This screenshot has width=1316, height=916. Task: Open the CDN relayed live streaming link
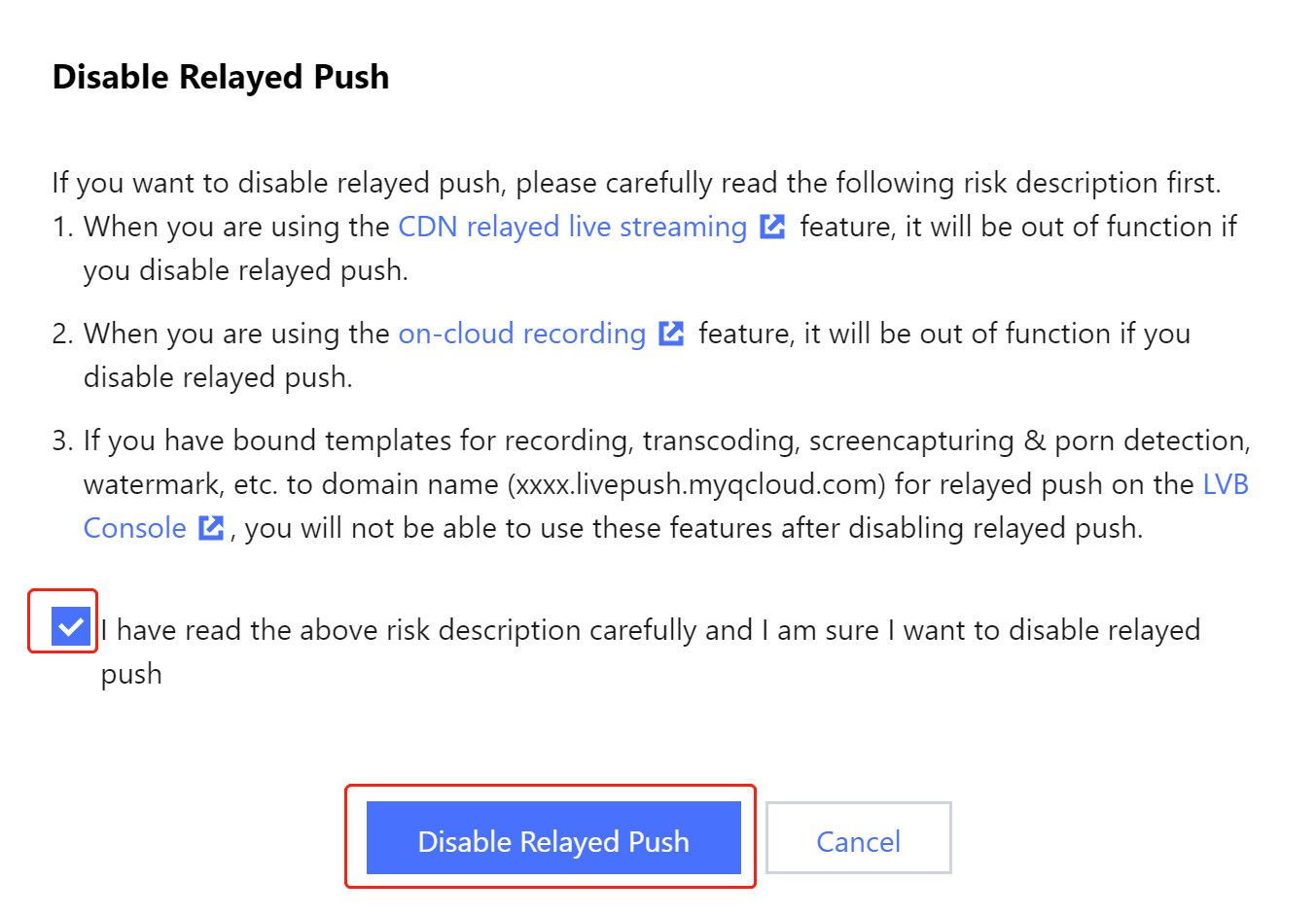(573, 227)
